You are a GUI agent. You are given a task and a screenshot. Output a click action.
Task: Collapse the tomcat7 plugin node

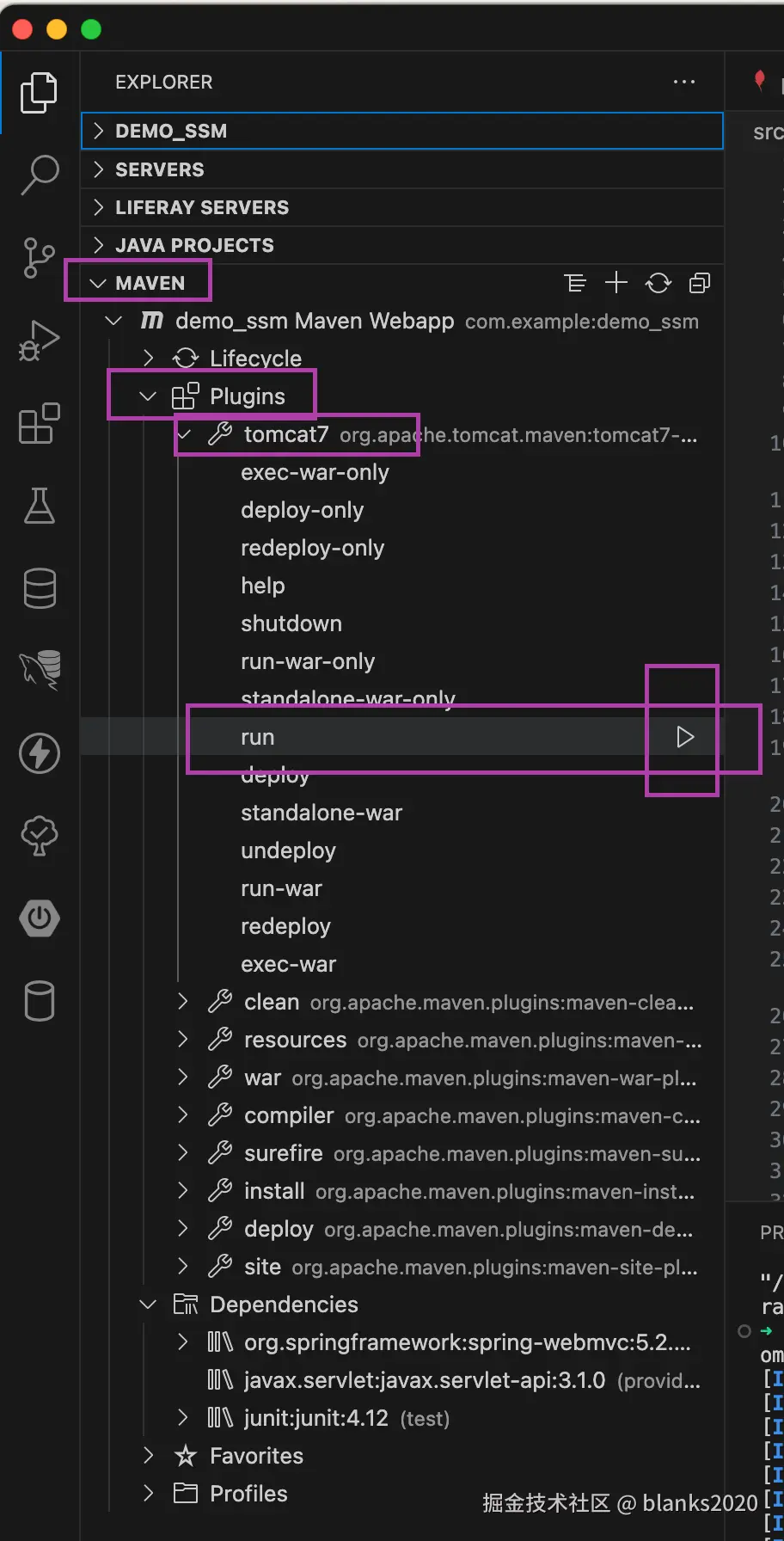183,434
